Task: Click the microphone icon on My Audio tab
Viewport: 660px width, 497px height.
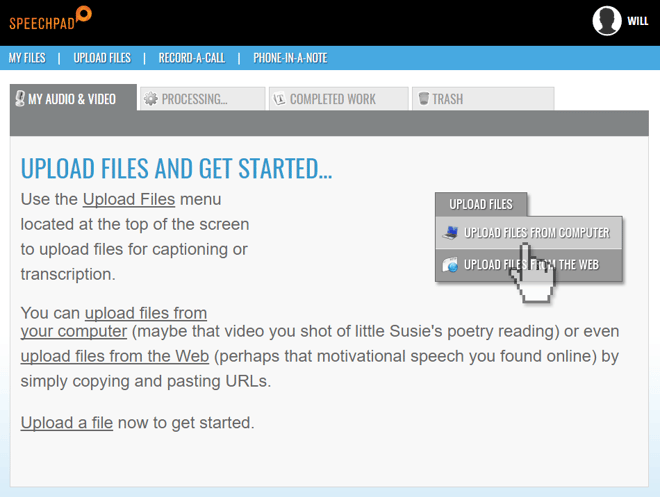Action: tap(20, 99)
